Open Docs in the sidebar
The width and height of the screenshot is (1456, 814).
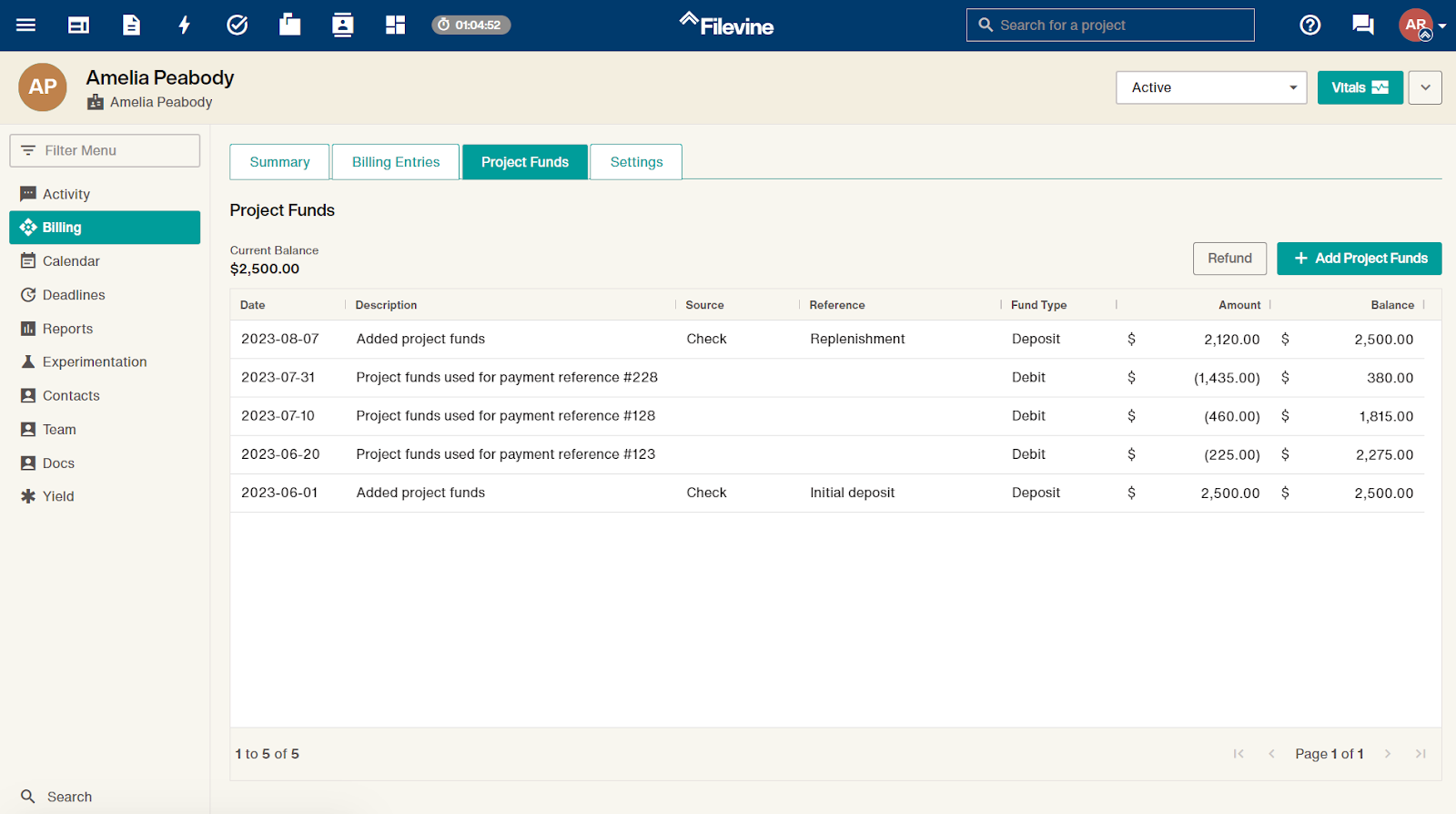tap(105, 463)
